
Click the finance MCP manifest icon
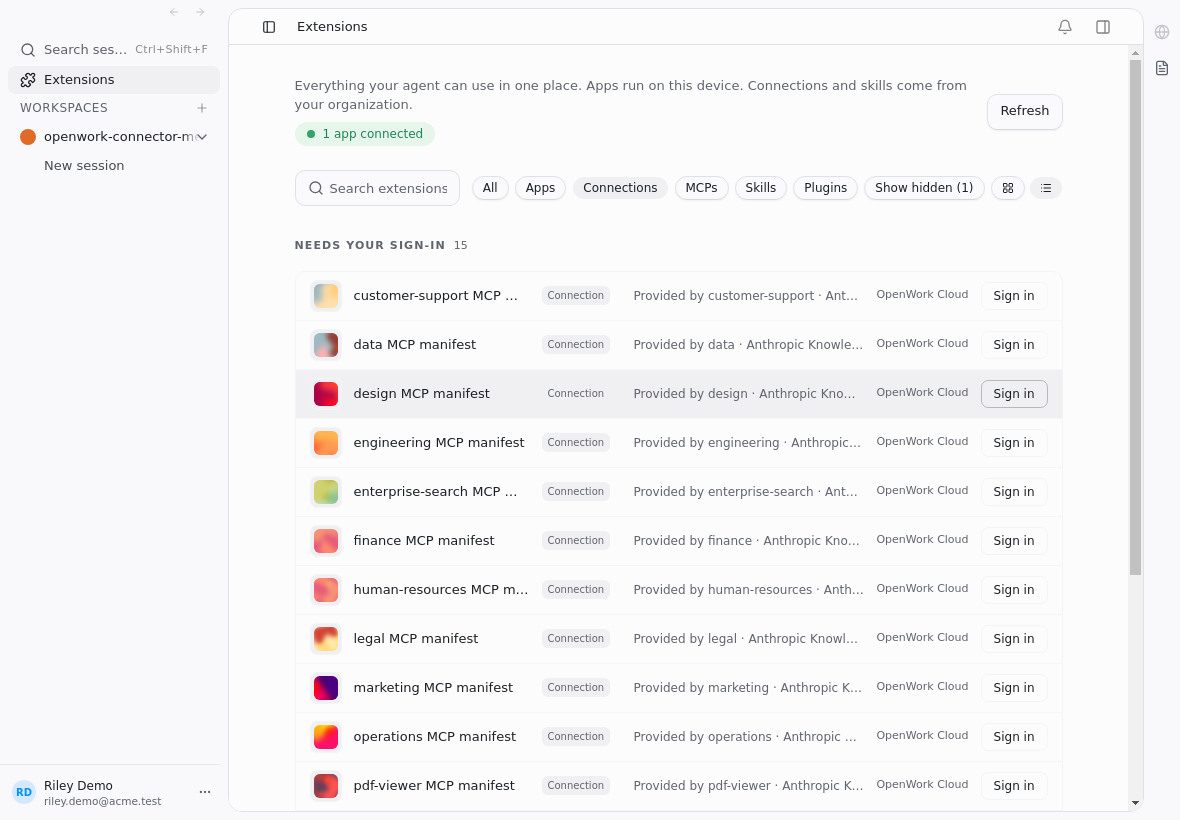coord(326,540)
